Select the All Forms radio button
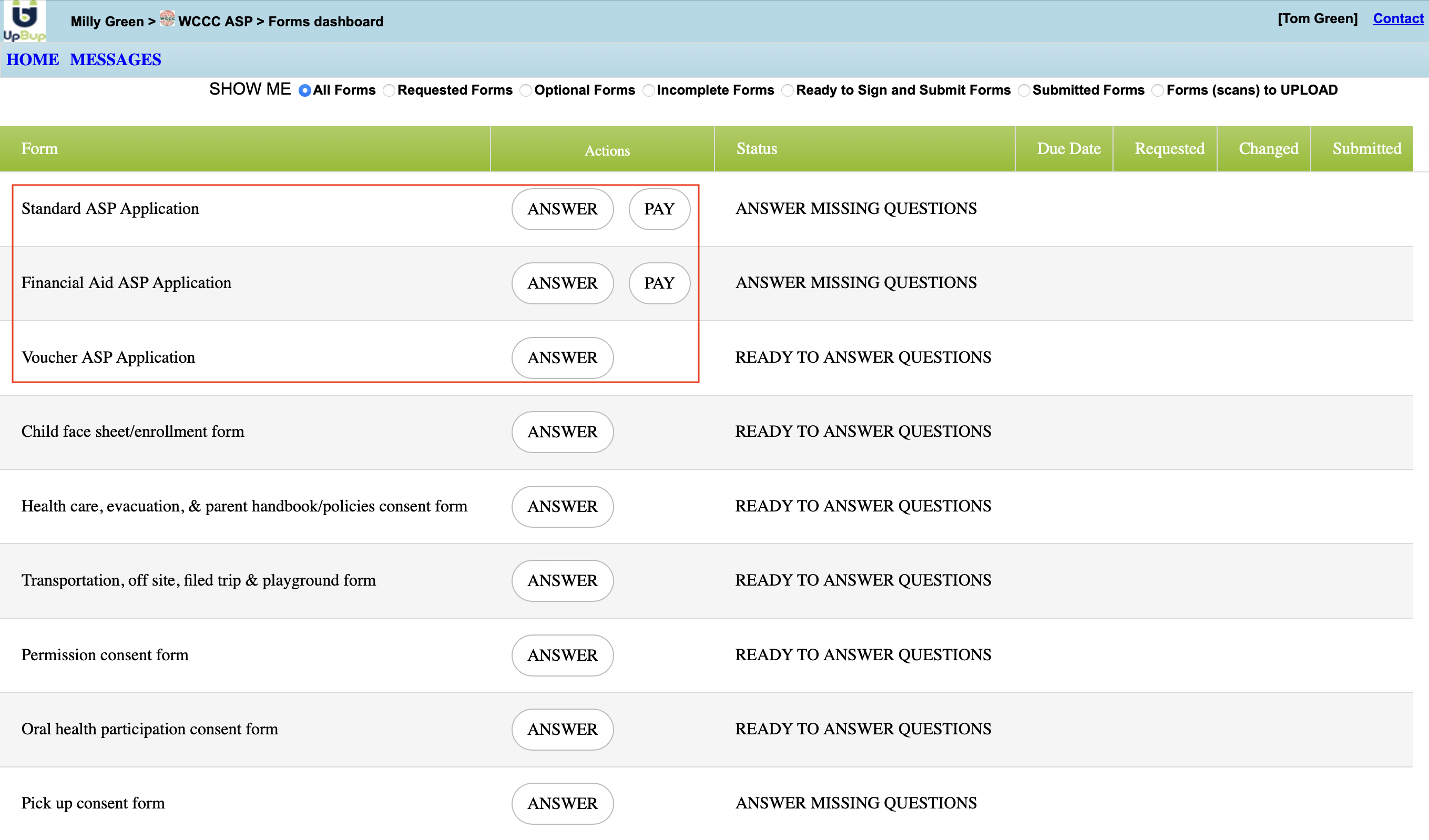Screen dimensions: 1429x840 (x=304, y=91)
